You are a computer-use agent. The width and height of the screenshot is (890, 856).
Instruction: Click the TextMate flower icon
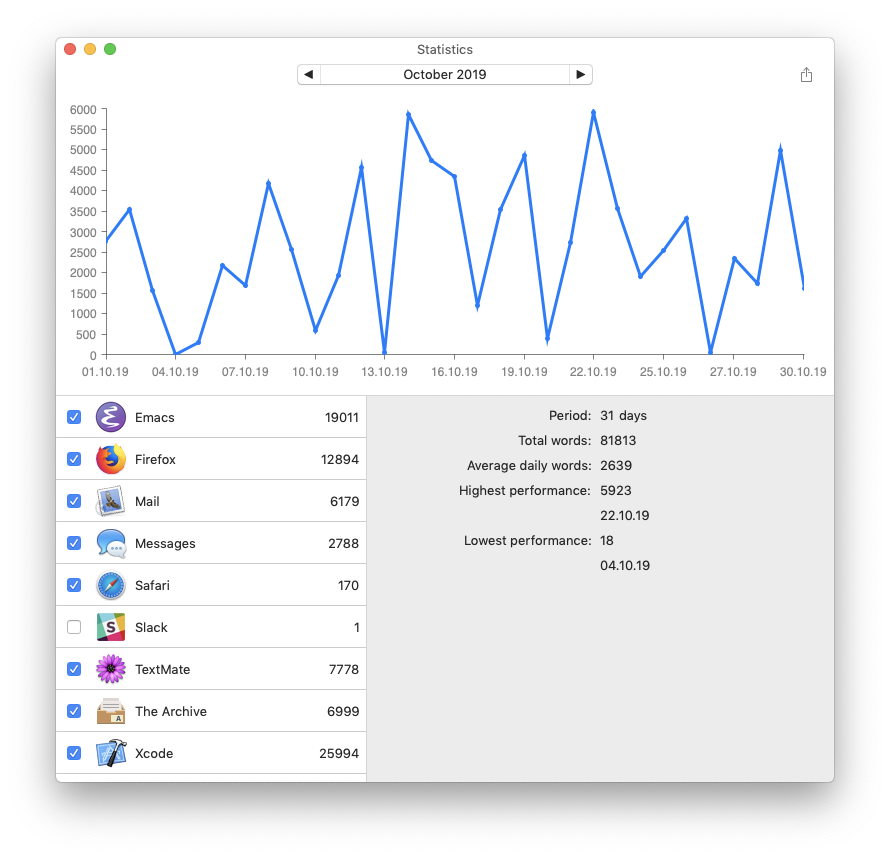click(111, 669)
